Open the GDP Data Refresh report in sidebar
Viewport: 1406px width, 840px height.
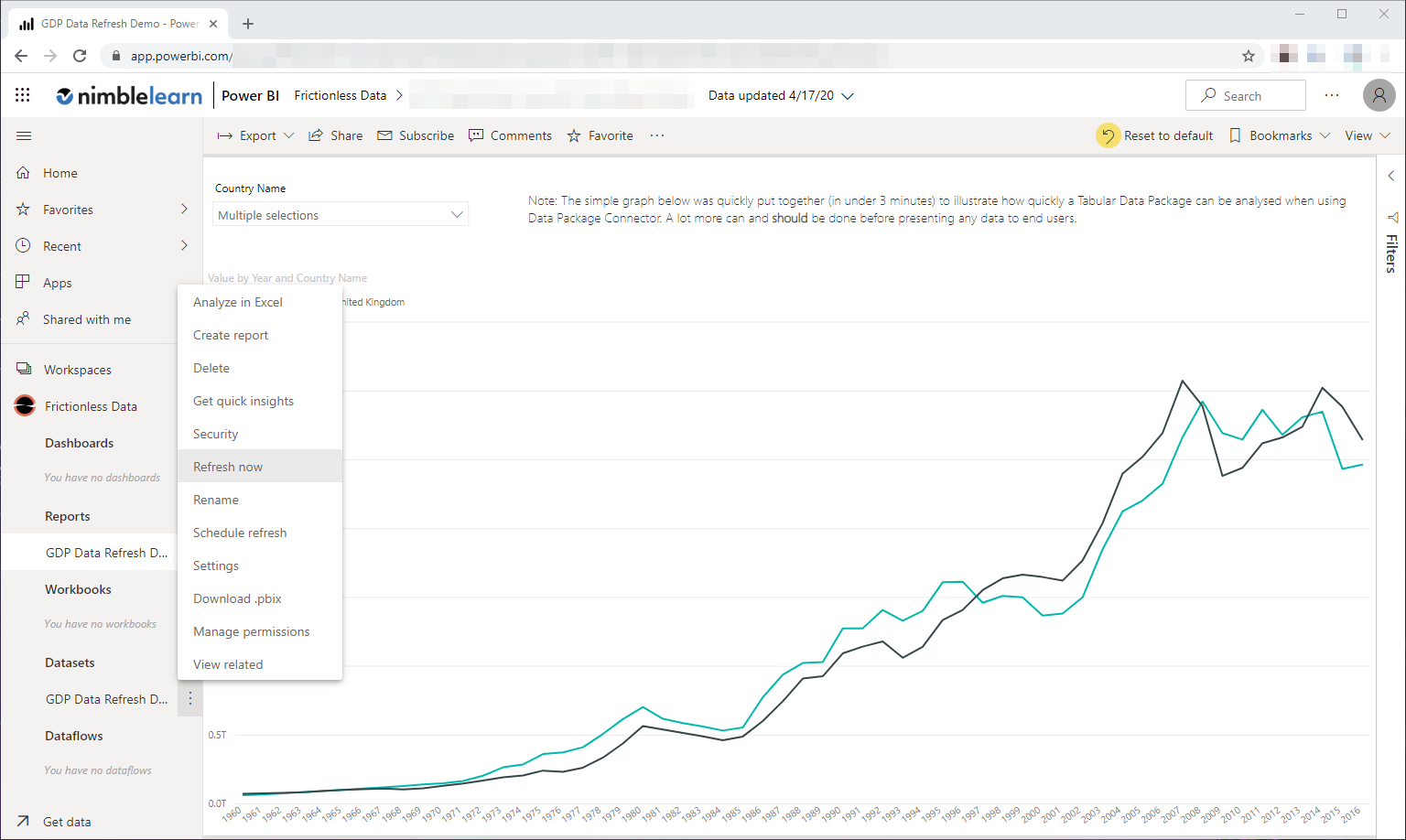[106, 553]
